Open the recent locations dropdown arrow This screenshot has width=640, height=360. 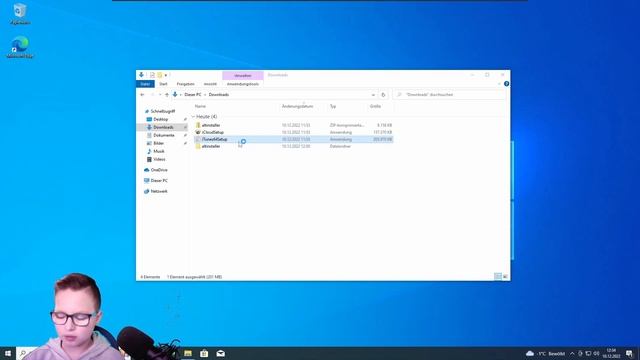point(160,95)
